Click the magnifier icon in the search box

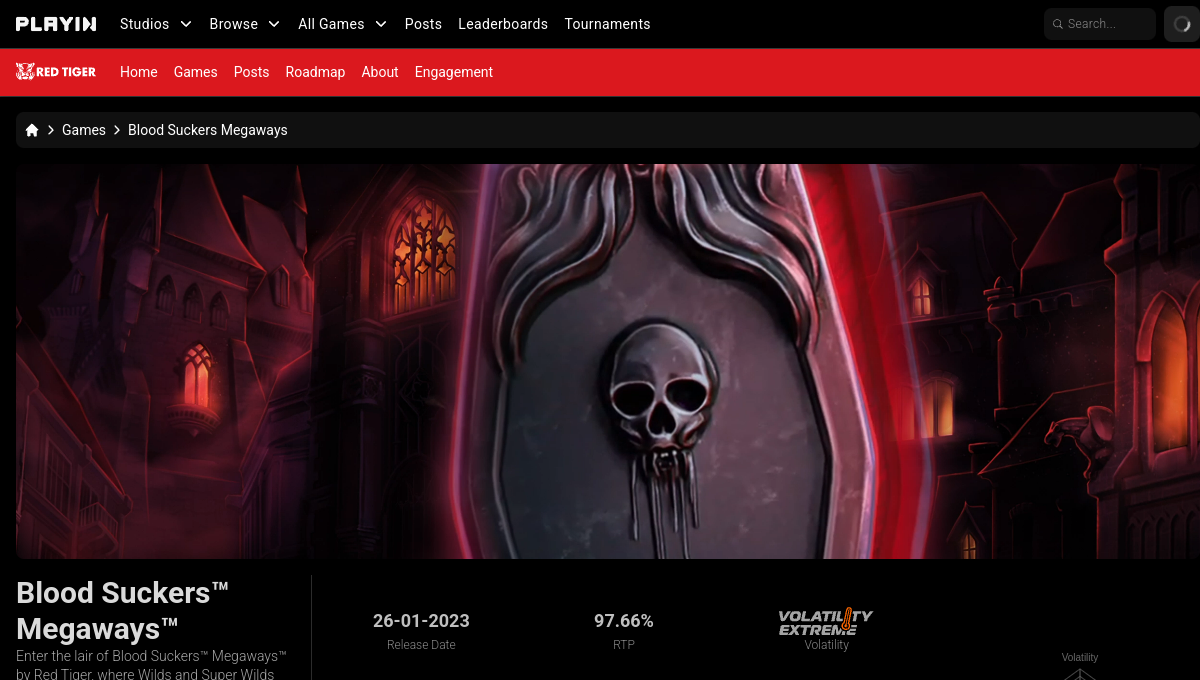point(1058,24)
